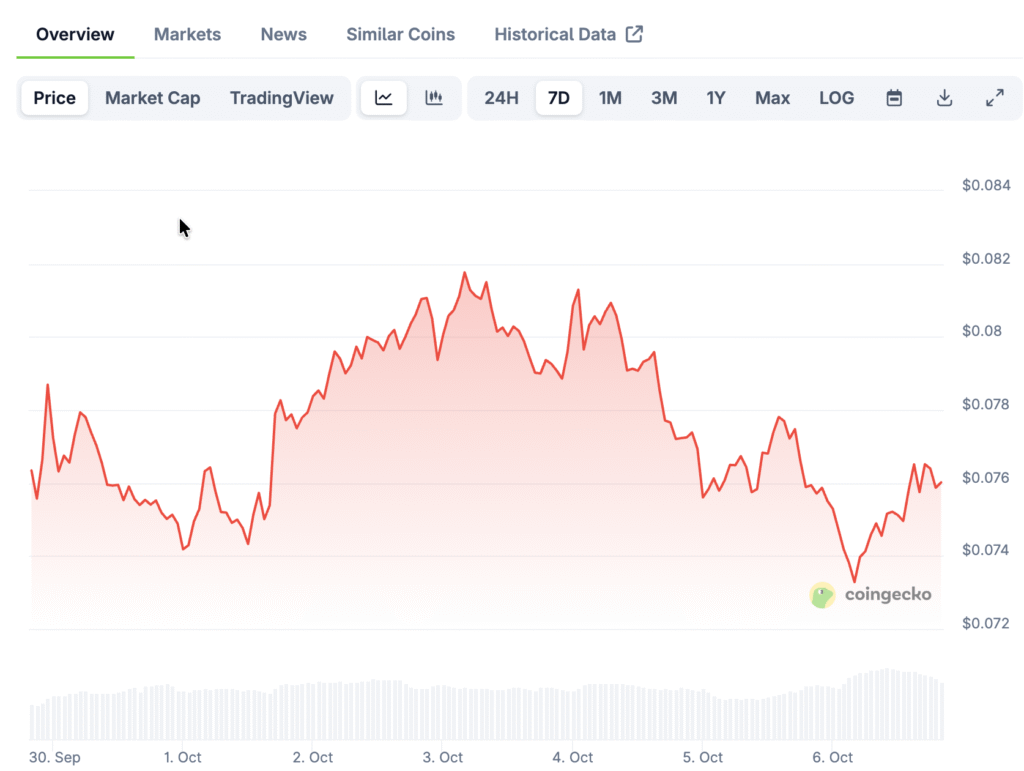The width and height of the screenshot is (1024, 771).
Task: Choose the 1Y time range
Action: [716, 98]
